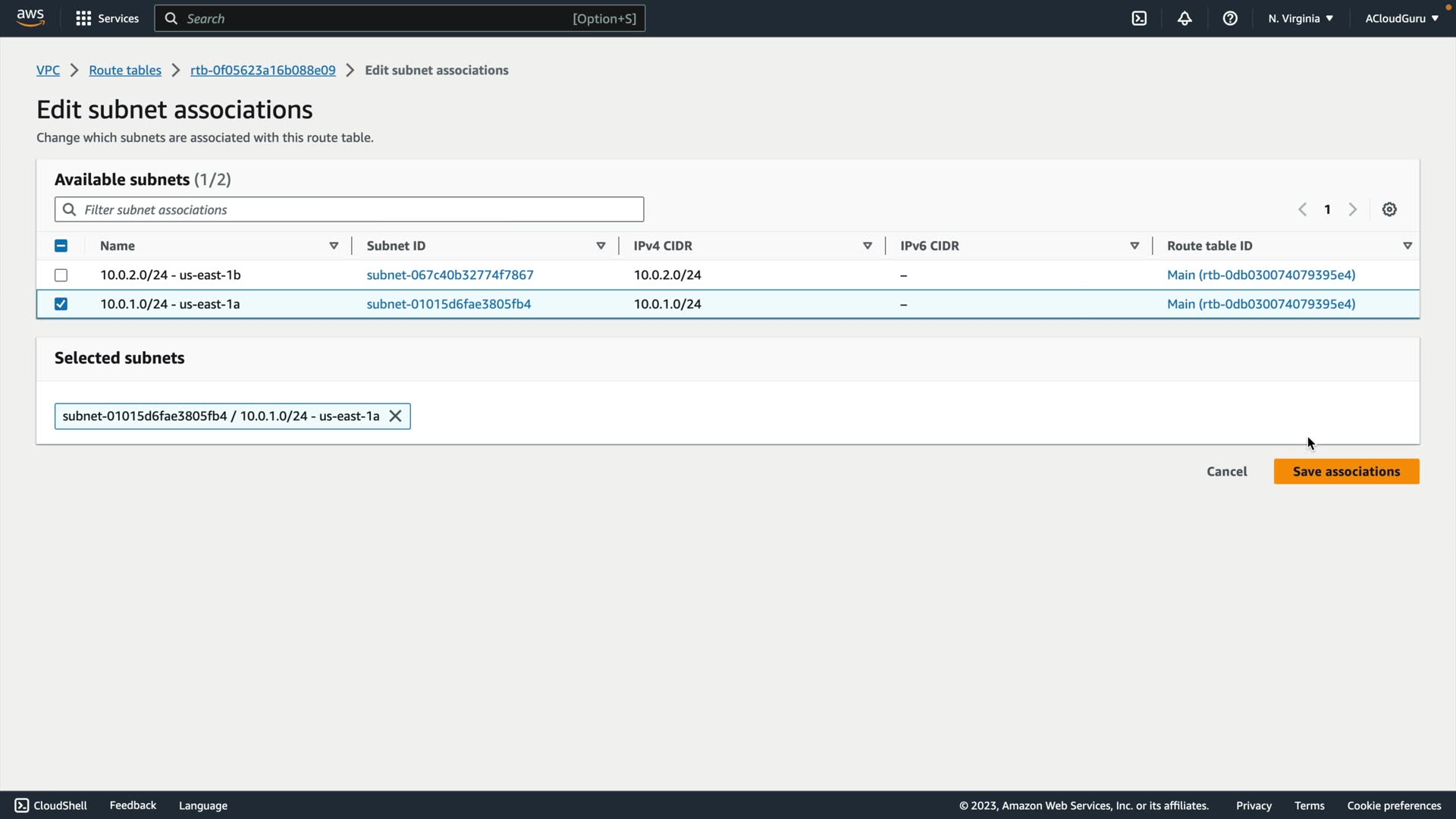
Task: Go to next page arrow in table
Action: tap(1353, 209)
